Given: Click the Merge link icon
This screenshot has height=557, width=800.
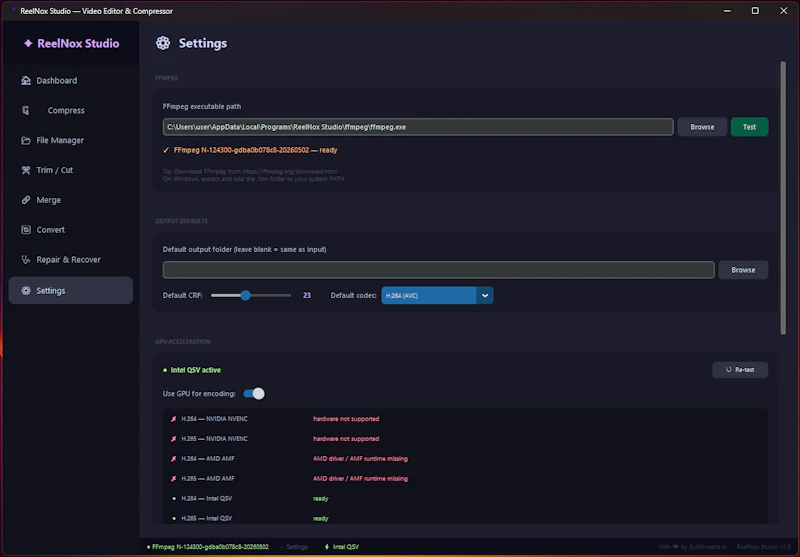Looking at the screenshot, I should (26, 200).
